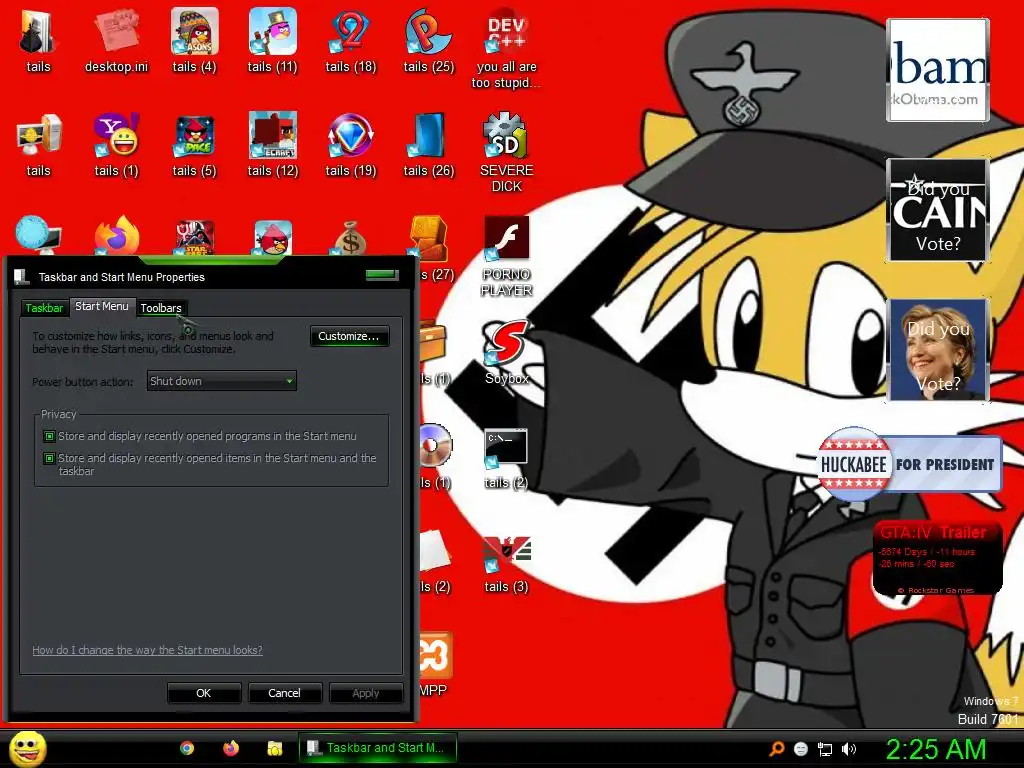
Task: Click the Cain 'Did you Vote?' gadget
Action: pos(937,210)
